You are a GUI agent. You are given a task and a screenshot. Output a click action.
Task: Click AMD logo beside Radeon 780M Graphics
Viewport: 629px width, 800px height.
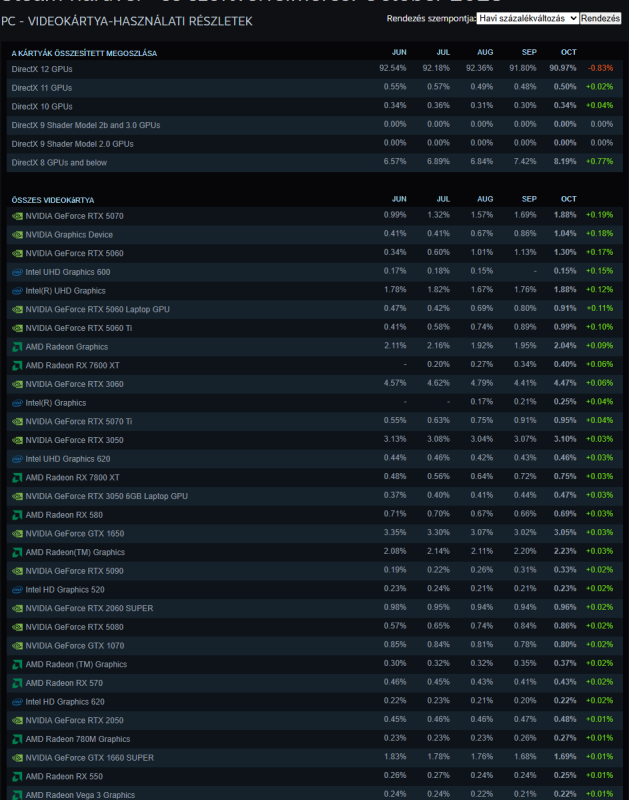point(17,739)
